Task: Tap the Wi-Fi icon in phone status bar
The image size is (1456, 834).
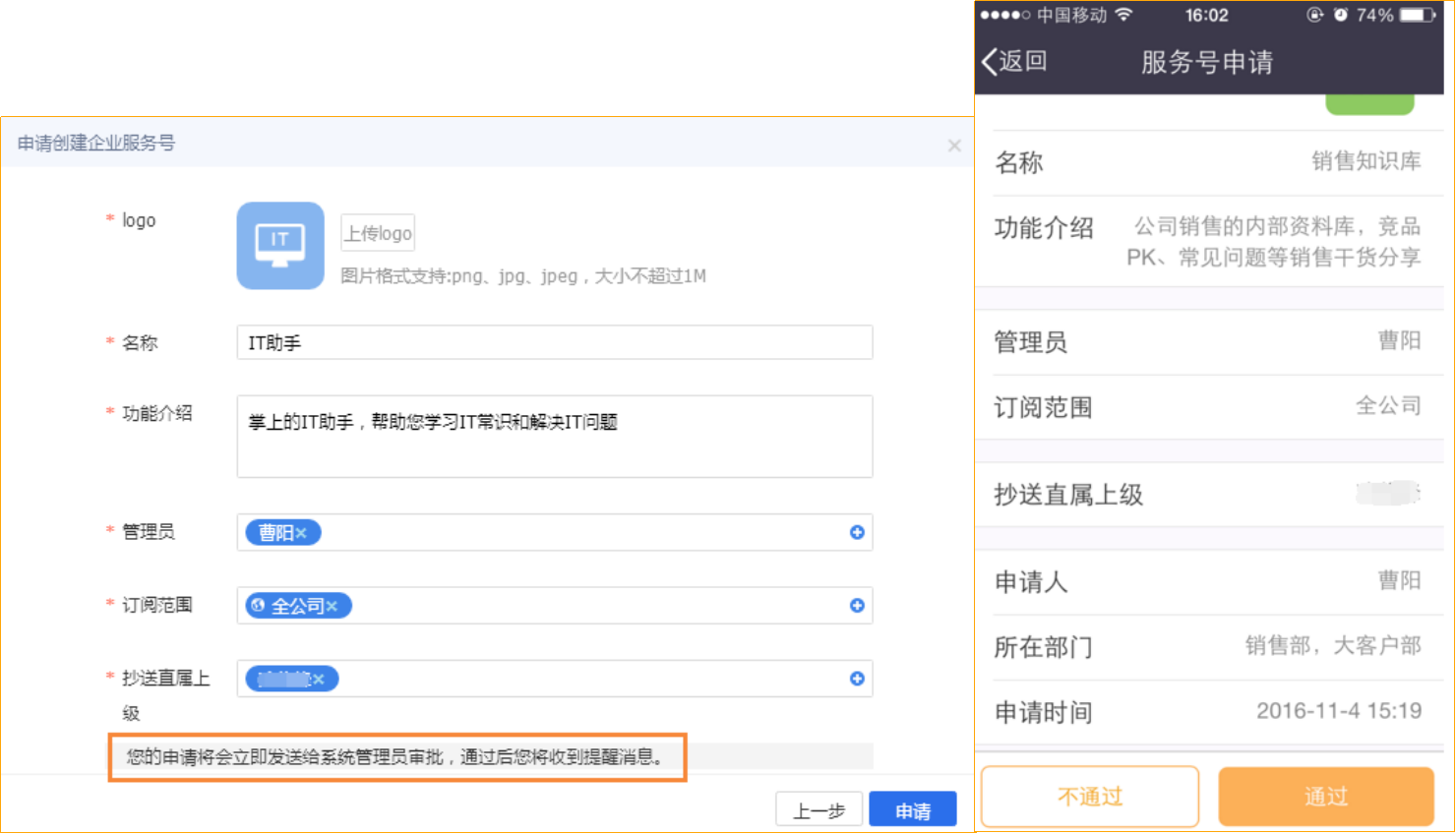Action: 1124,14
